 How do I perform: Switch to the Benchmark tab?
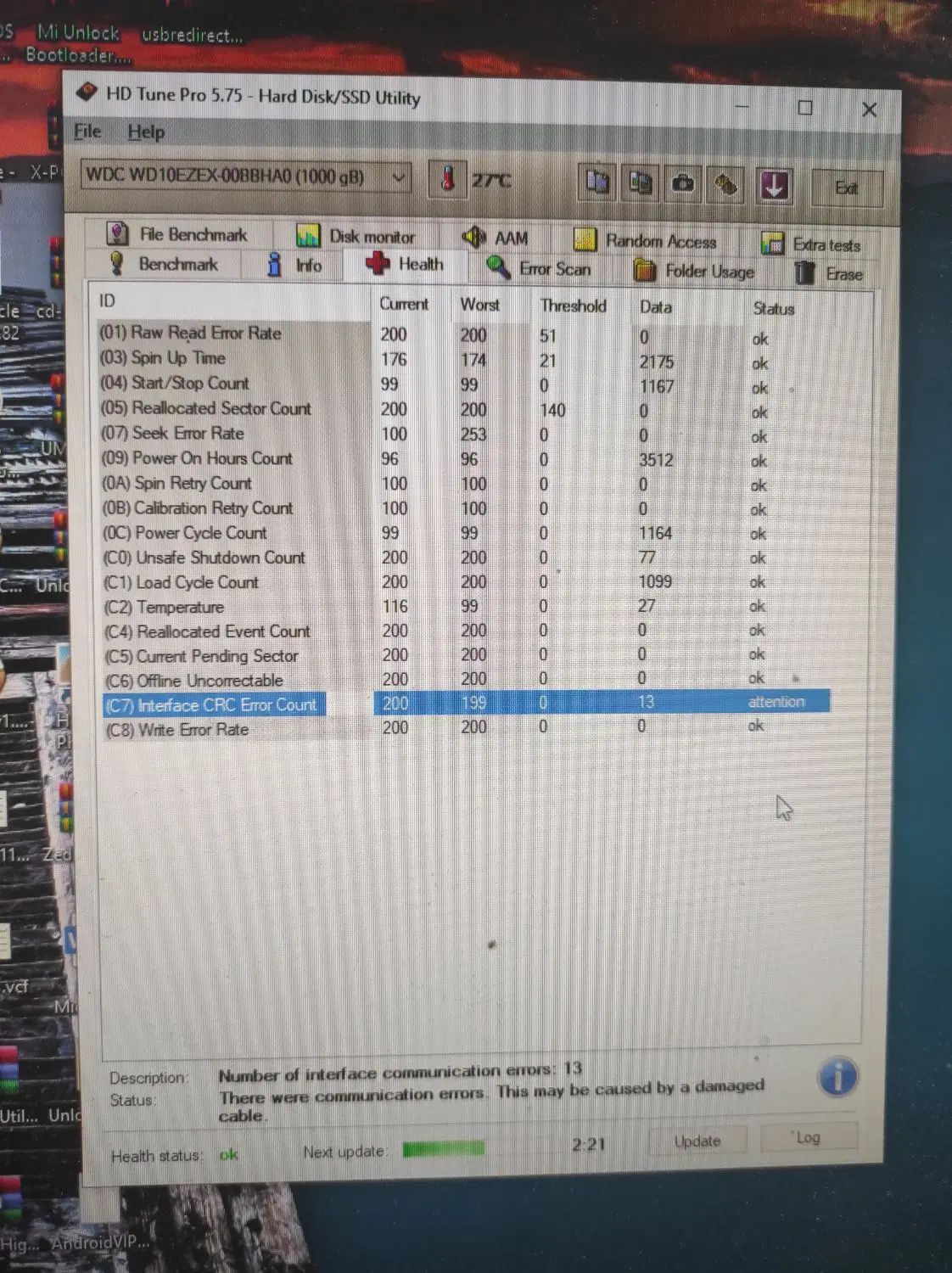(164, 264)
